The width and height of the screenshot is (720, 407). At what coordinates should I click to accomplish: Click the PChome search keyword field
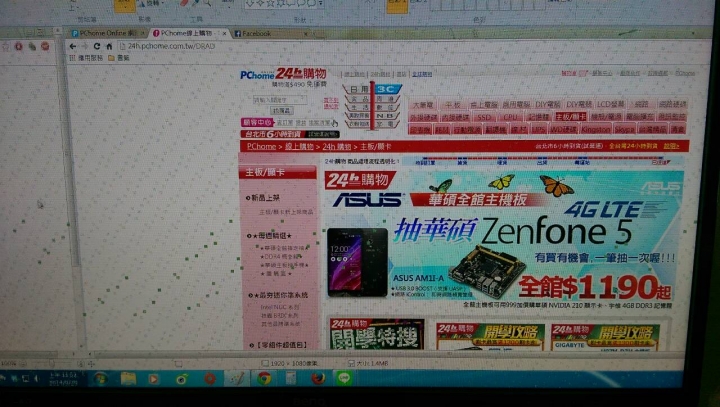tap(280, 100)
